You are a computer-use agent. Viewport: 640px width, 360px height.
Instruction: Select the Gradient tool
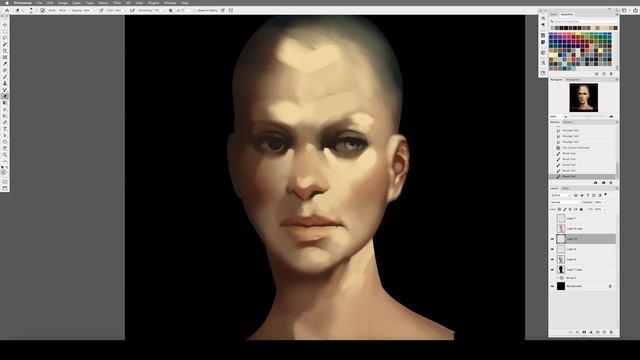click(x=5, y=103)
